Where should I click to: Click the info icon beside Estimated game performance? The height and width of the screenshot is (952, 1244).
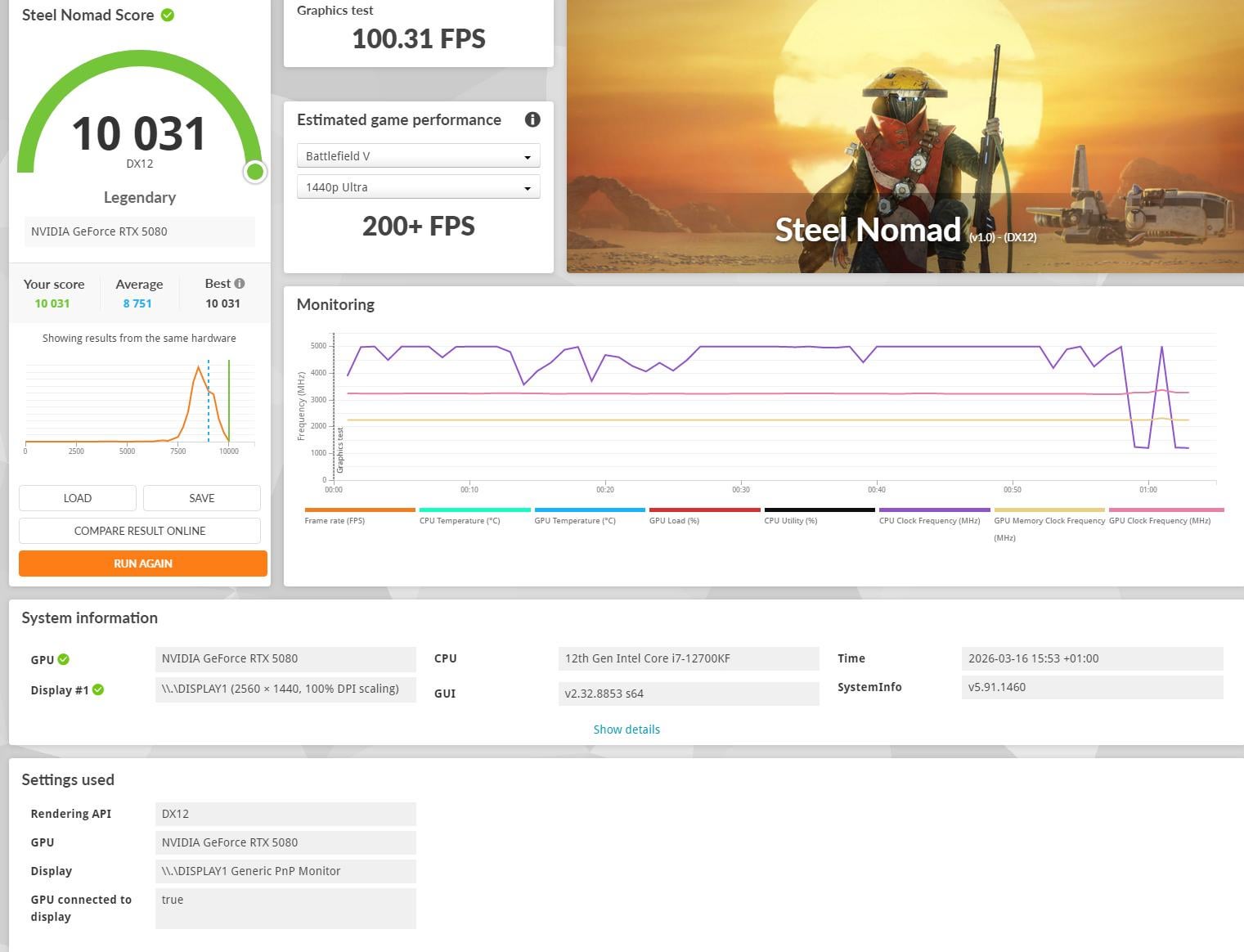(532, 119)
